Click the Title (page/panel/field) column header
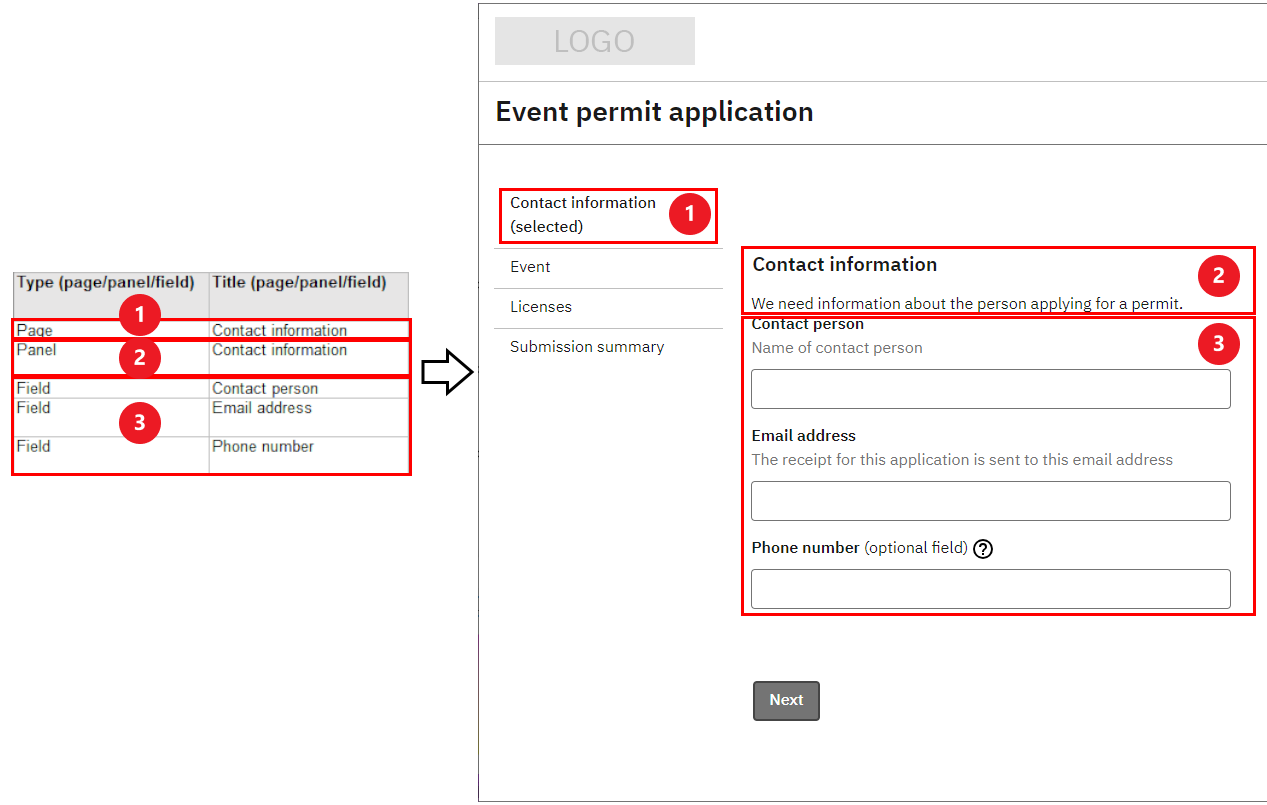1267x805 pixels. (x=299, y=283)
